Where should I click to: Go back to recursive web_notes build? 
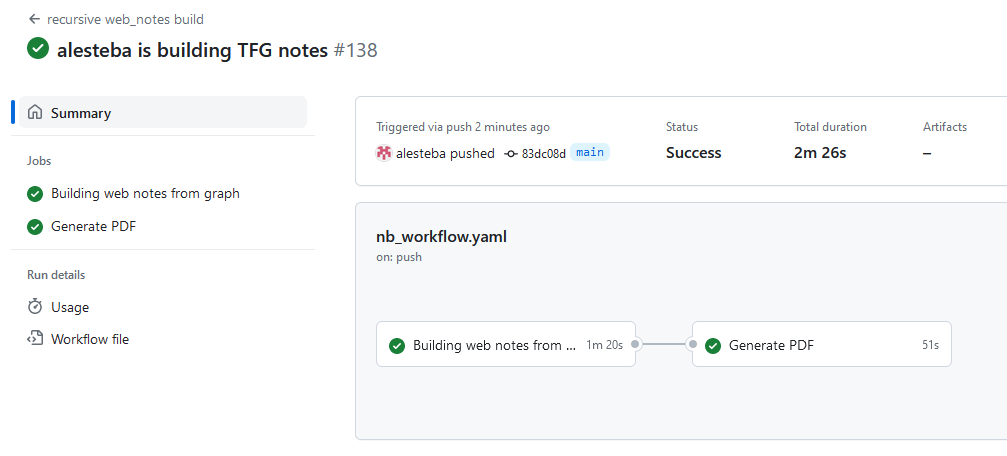[x=125, y=19]
